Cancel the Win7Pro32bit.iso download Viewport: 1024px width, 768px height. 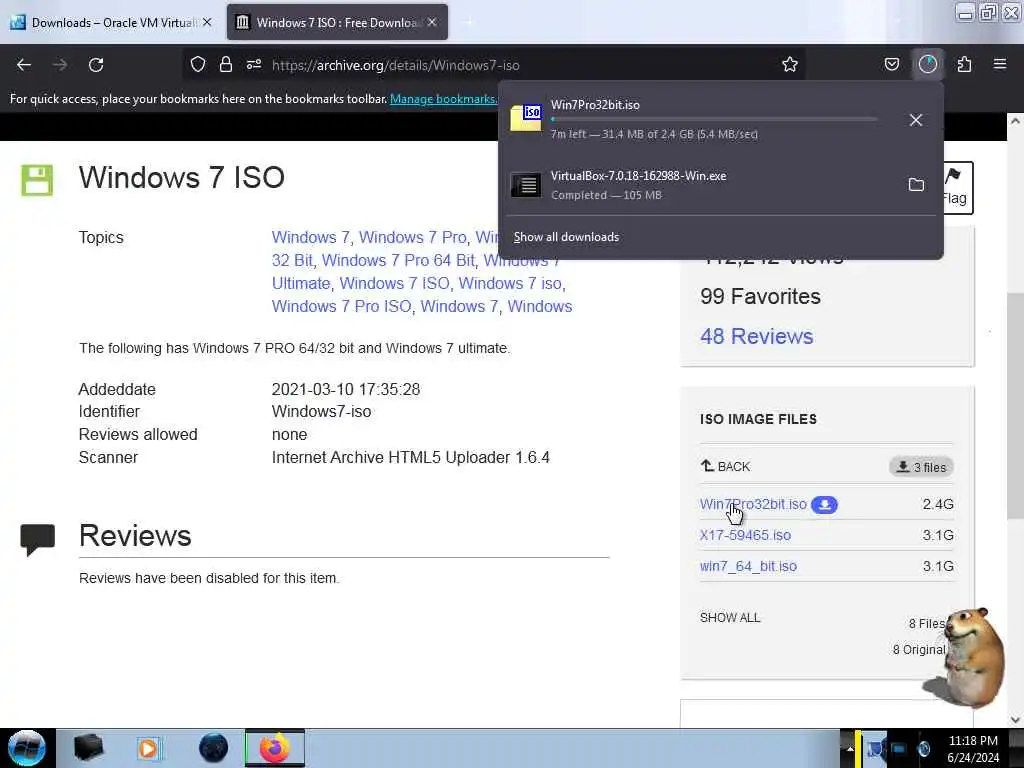pos(916,120)
